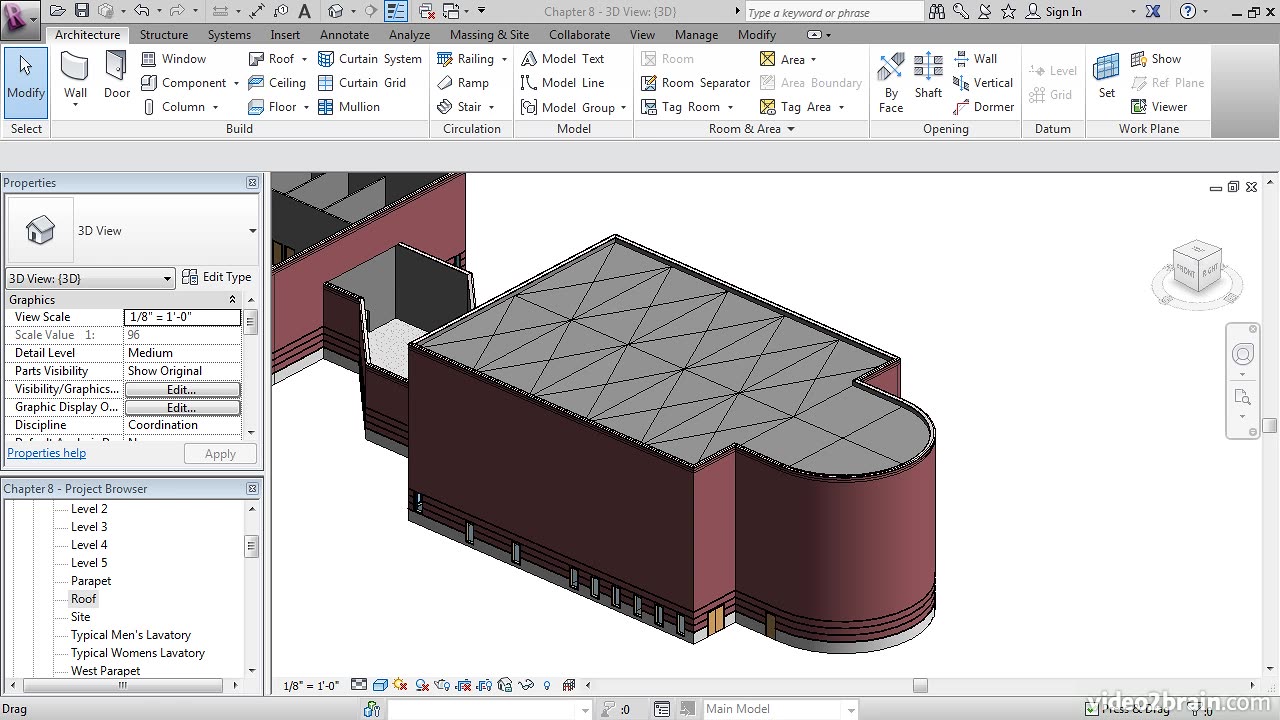
Task: Open the Floor dropdown arrow
Action: click(x=305, y=107)
